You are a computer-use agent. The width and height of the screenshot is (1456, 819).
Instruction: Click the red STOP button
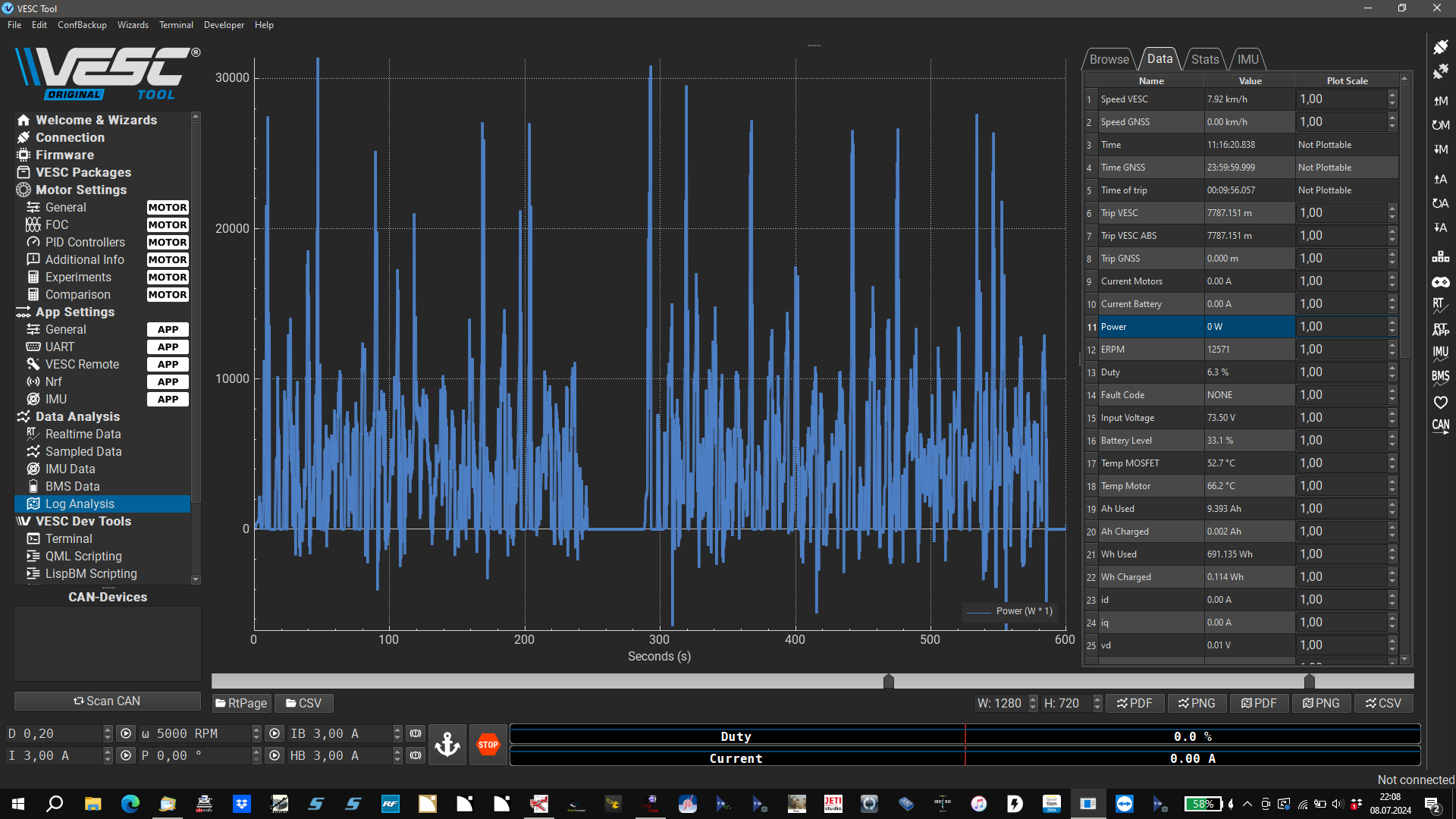tap(488, 745)
